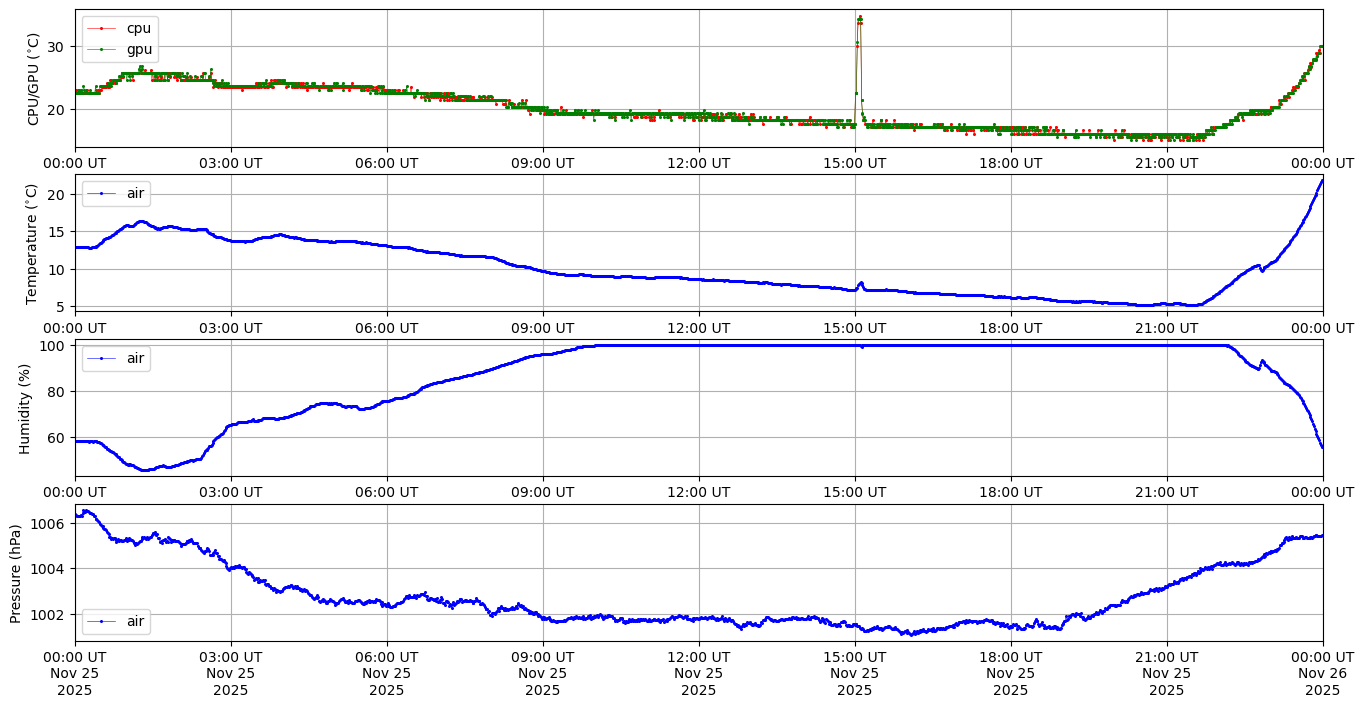The height and width of the screenshot is (707, 1364).
Task: Click the red cpu legend marker
Action: 101,28
